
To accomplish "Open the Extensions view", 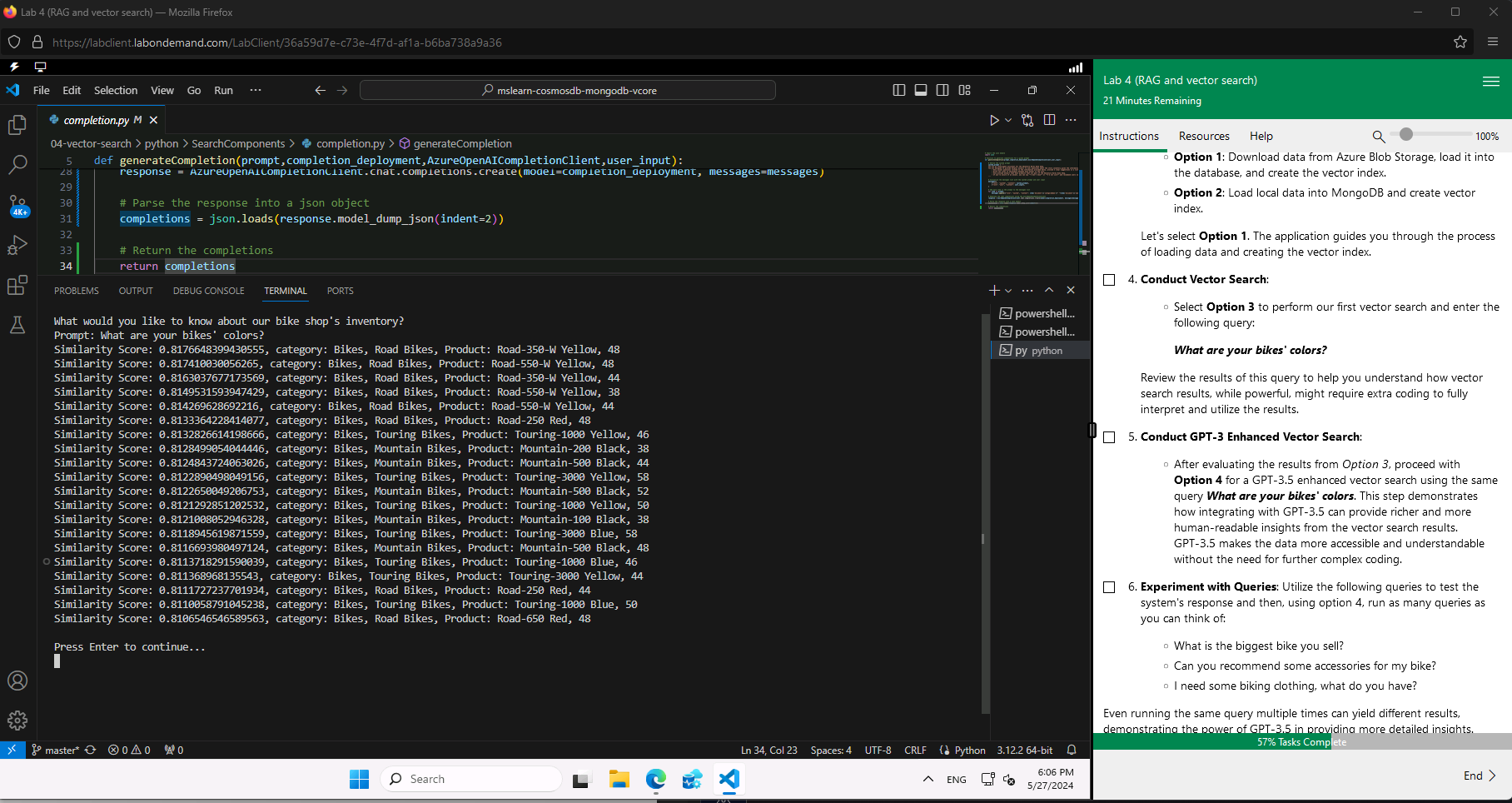I will coord(17,286).
